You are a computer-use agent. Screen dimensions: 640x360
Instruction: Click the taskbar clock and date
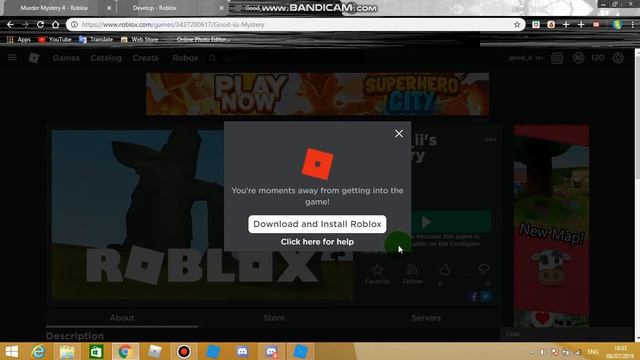click(x=620, y=352)
